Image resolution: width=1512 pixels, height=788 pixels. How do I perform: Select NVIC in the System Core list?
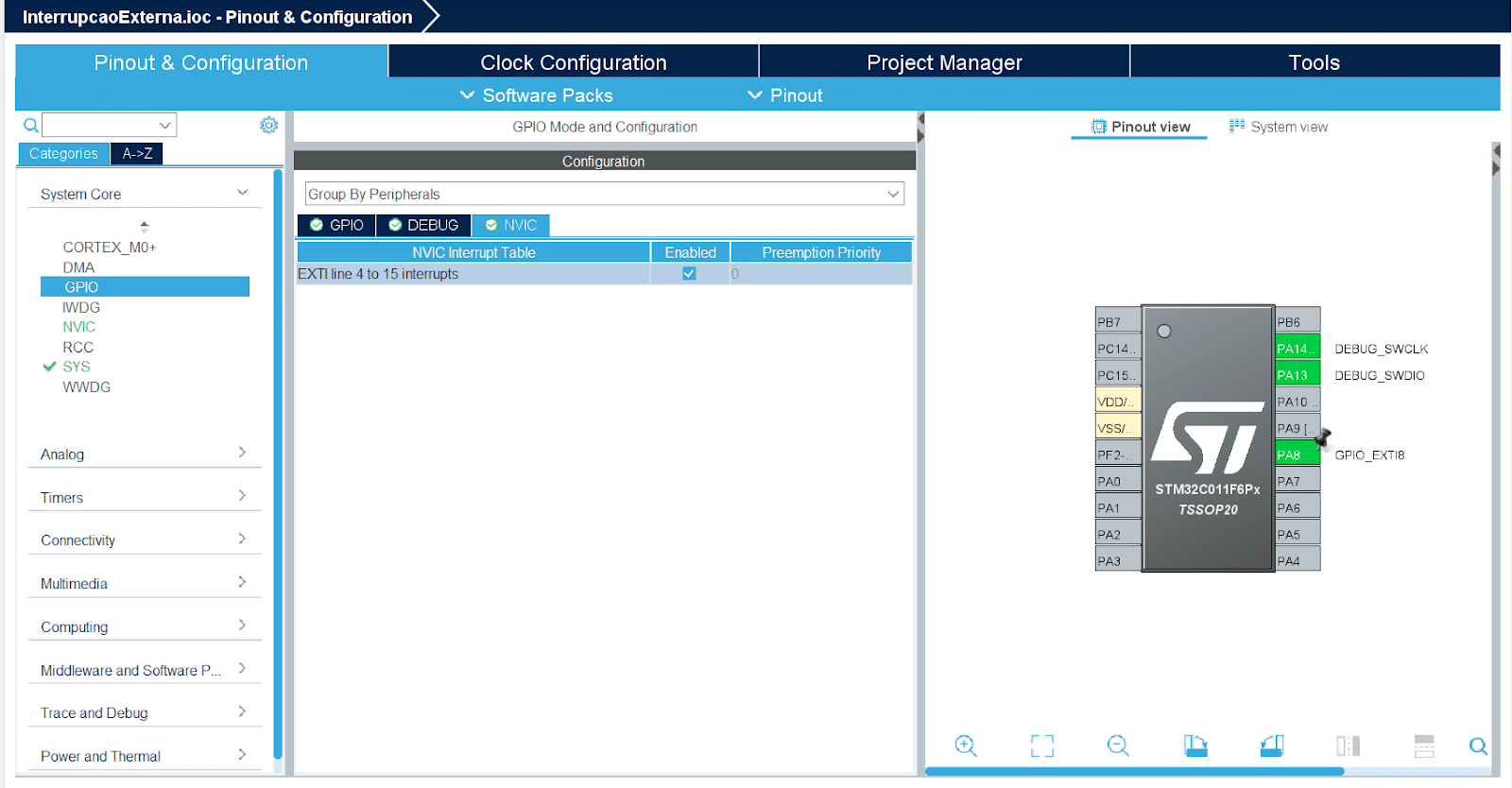79,327
